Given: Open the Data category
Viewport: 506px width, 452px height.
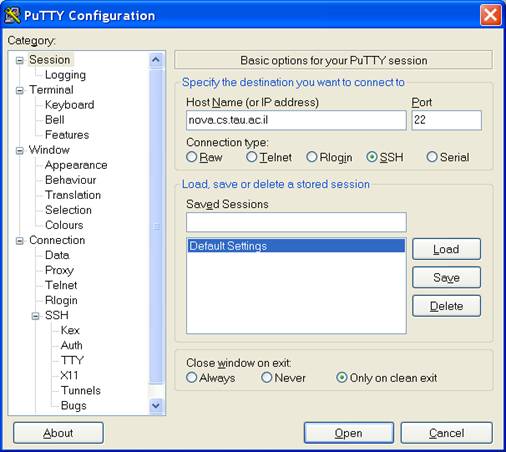Looking at the screenshot, I should [x=57, y=255].
